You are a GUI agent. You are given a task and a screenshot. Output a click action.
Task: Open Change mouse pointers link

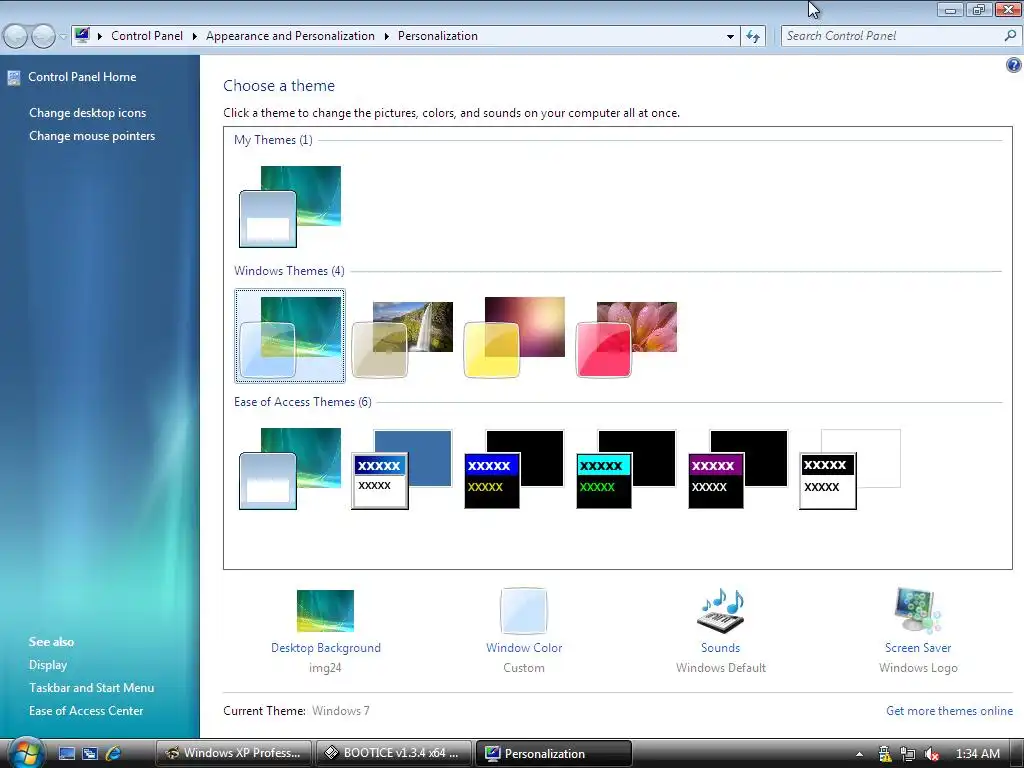[92, 136]
